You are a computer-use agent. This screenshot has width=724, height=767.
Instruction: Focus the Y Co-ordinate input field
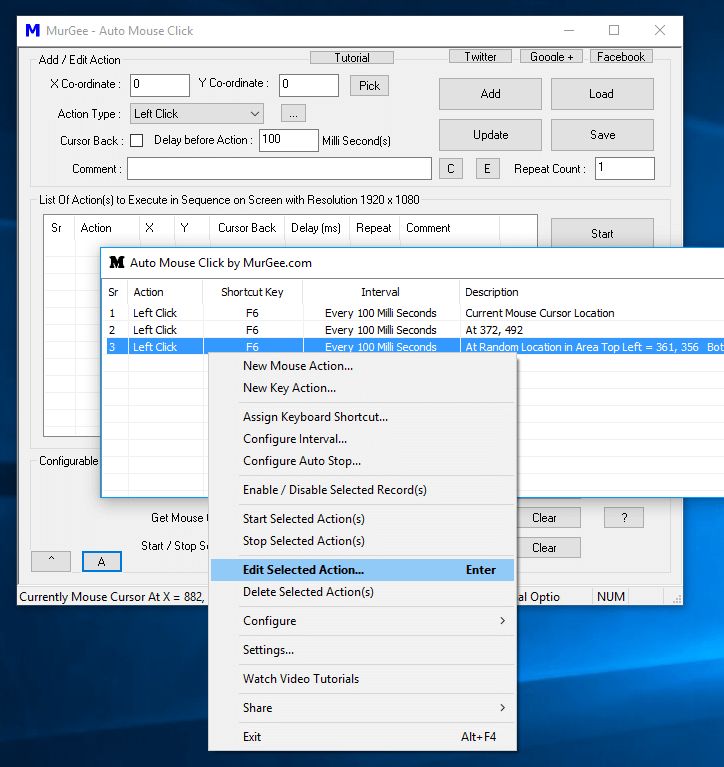(x=309, y=85)
